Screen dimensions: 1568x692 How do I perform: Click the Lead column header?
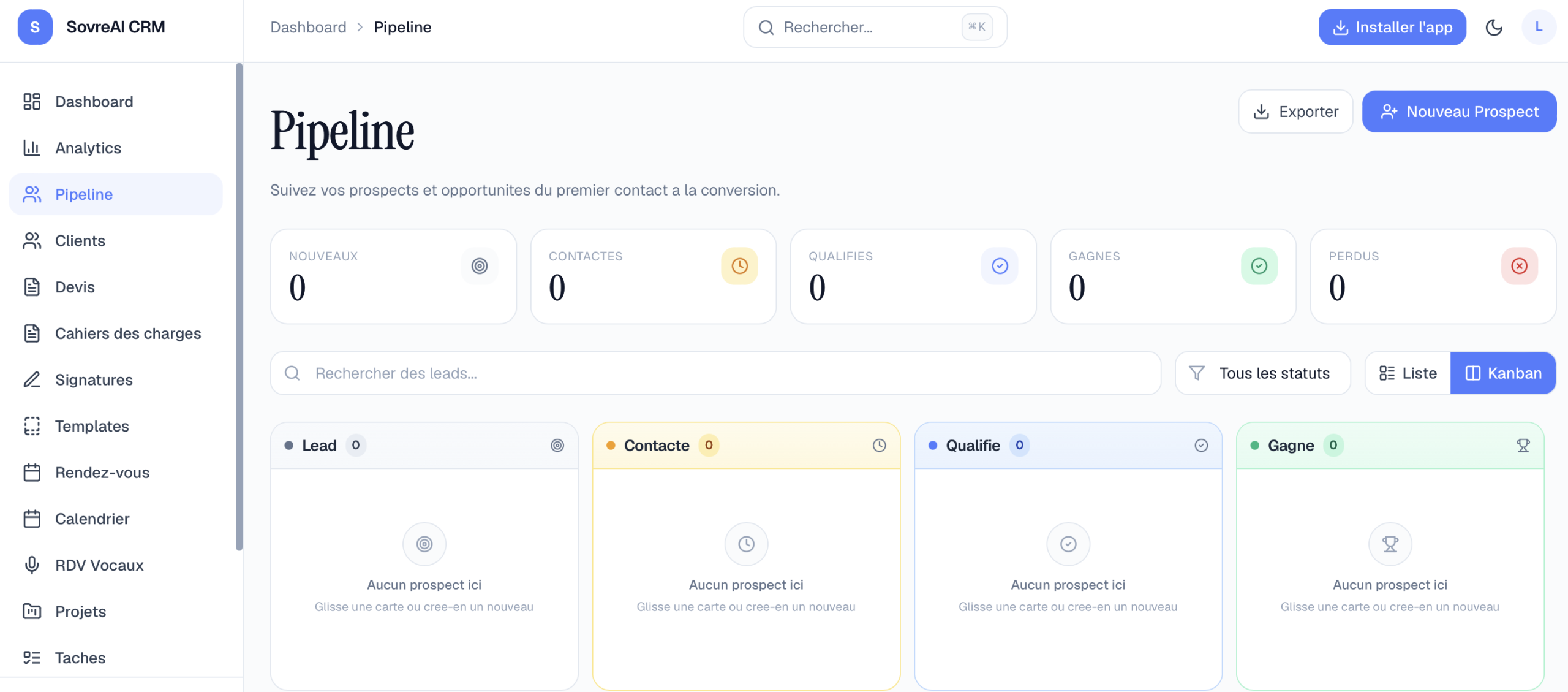(424, 446)
